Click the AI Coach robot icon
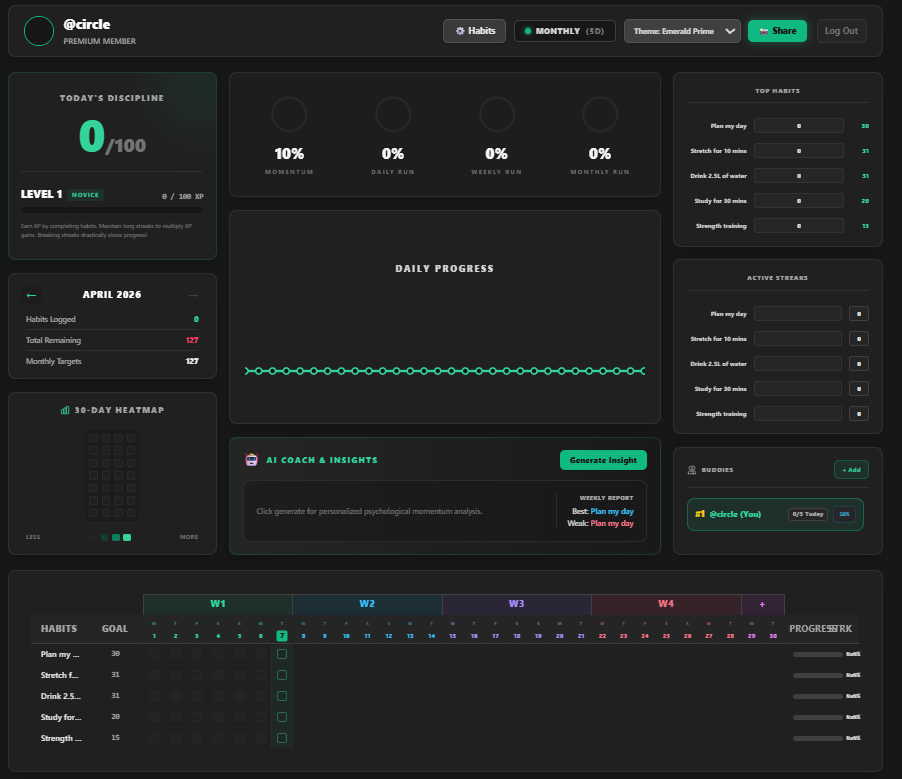902x779 pixels. pyautogui.click(x=251, y=460)
